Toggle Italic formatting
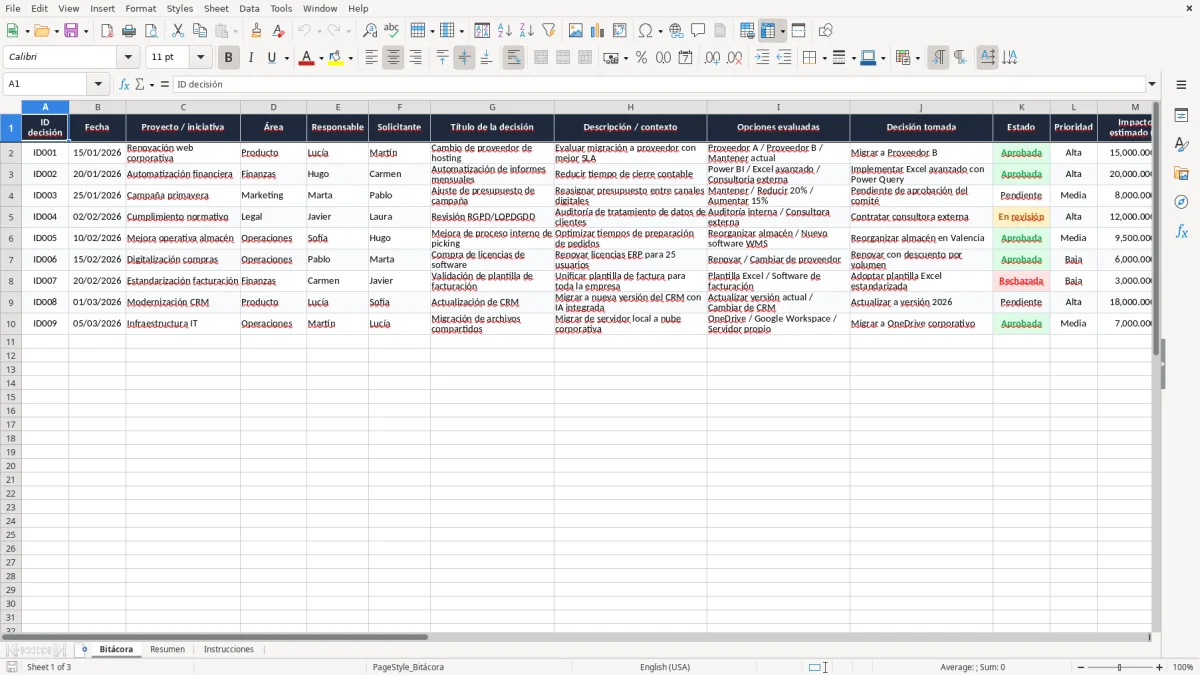 pos(251,58)
